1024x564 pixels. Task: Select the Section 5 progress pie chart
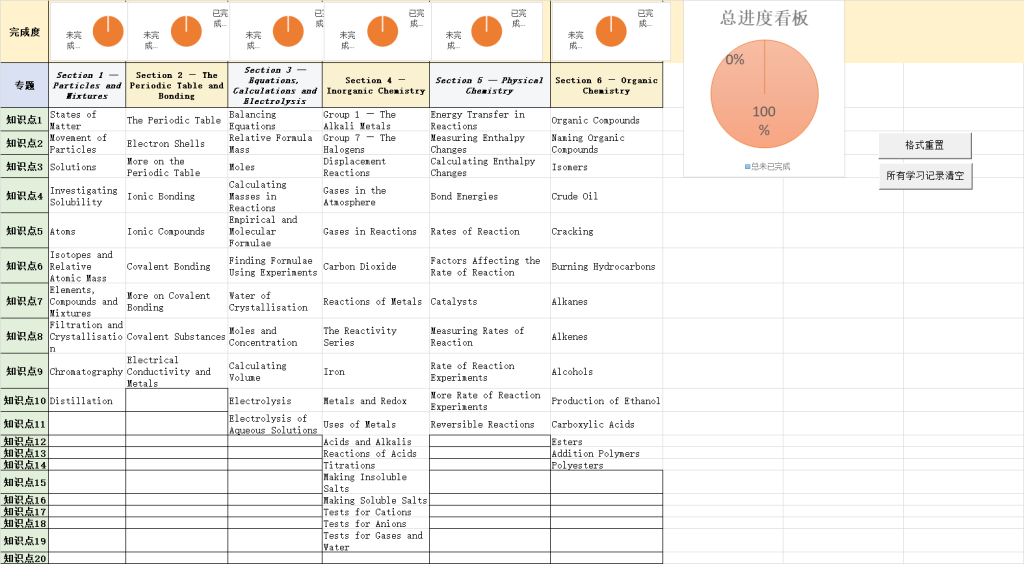point(487,31)
